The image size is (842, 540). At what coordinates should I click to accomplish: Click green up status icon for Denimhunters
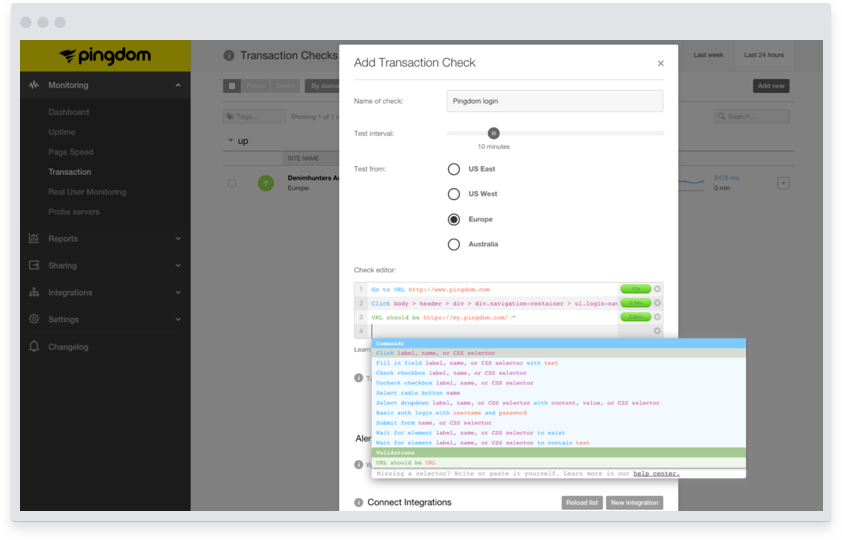click(x=266, y=183)
